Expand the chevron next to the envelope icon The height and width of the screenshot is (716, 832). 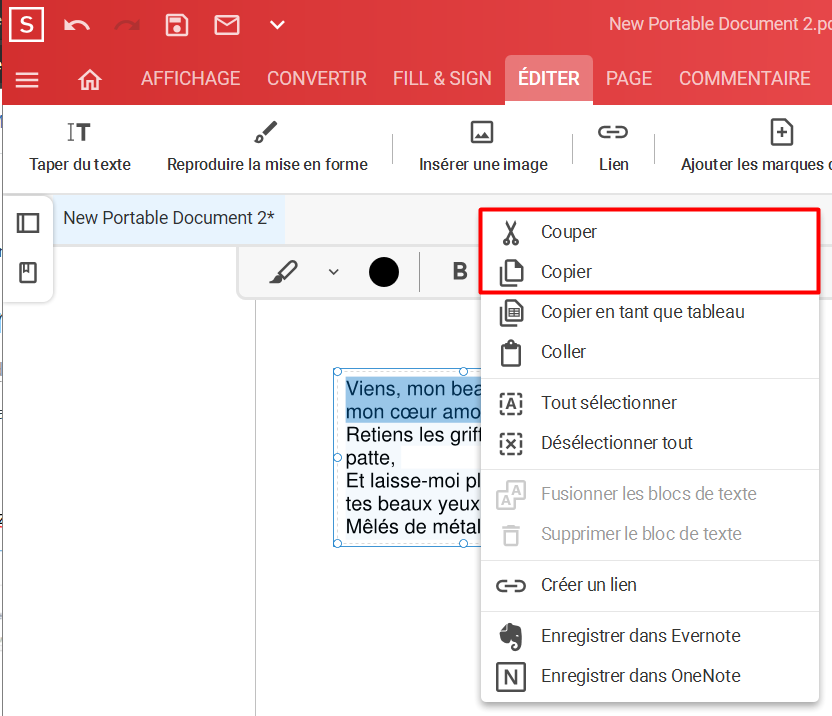click(x=277, y=24)
